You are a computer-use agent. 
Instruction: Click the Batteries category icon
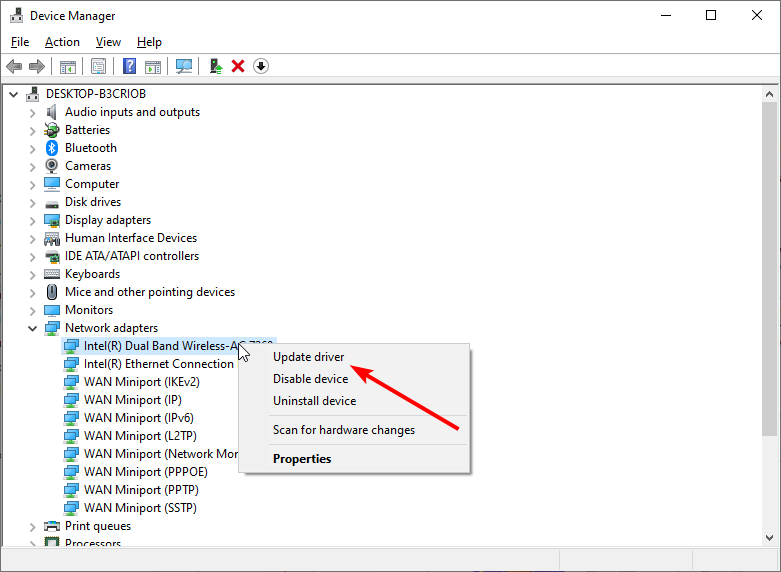(52, 130)
